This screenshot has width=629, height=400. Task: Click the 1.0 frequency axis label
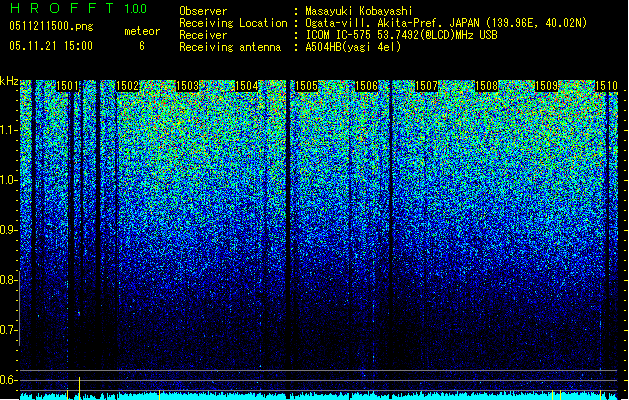(8, 180)
